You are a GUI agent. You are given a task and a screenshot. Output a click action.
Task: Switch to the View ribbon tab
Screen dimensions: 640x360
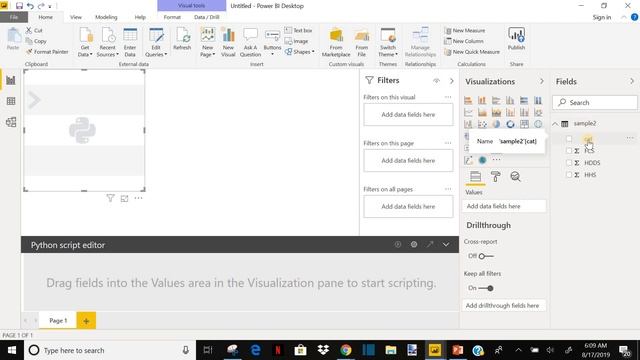[x=76, y=17]
